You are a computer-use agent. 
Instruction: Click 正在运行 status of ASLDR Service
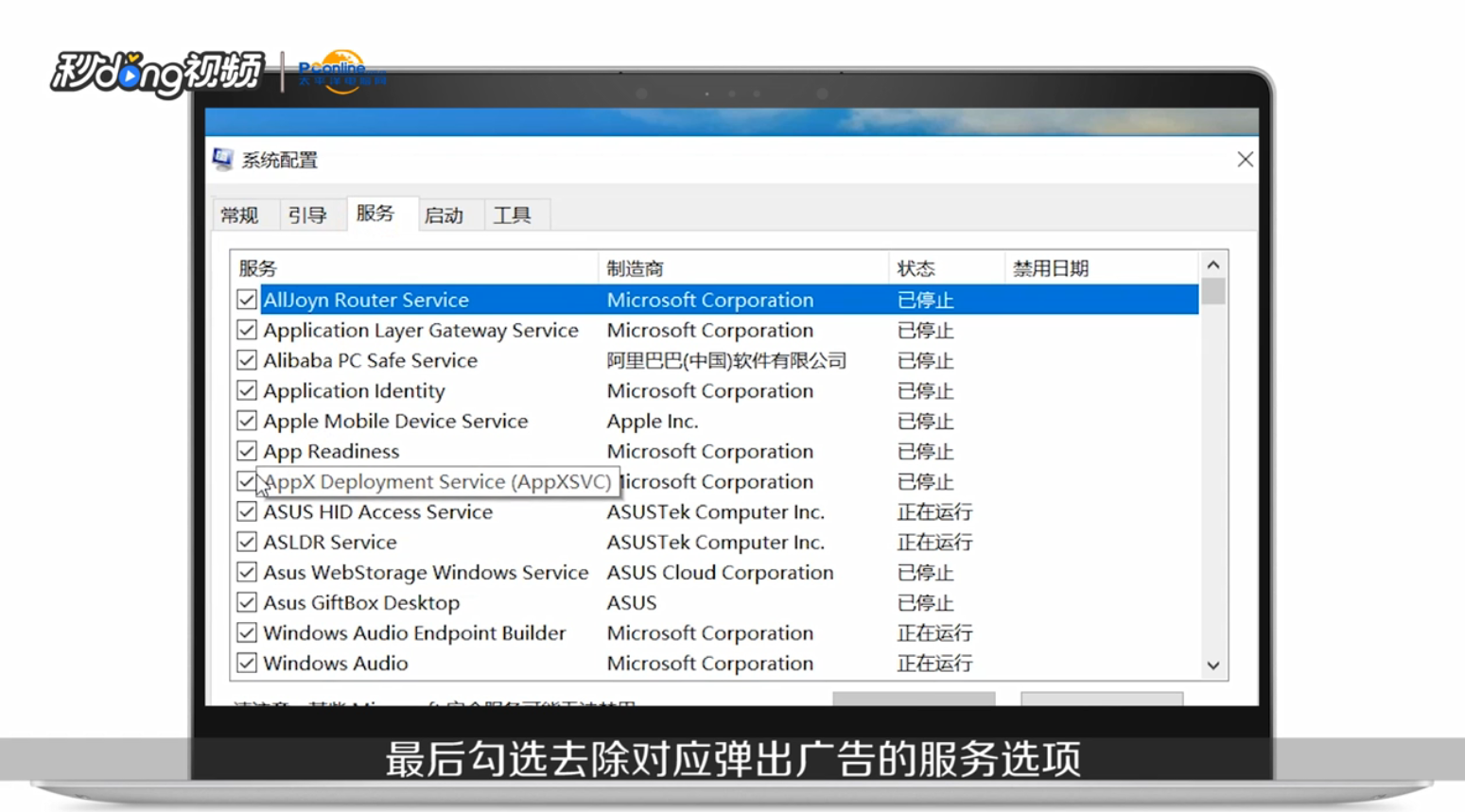pyautogui.click(x=934, y=542)
